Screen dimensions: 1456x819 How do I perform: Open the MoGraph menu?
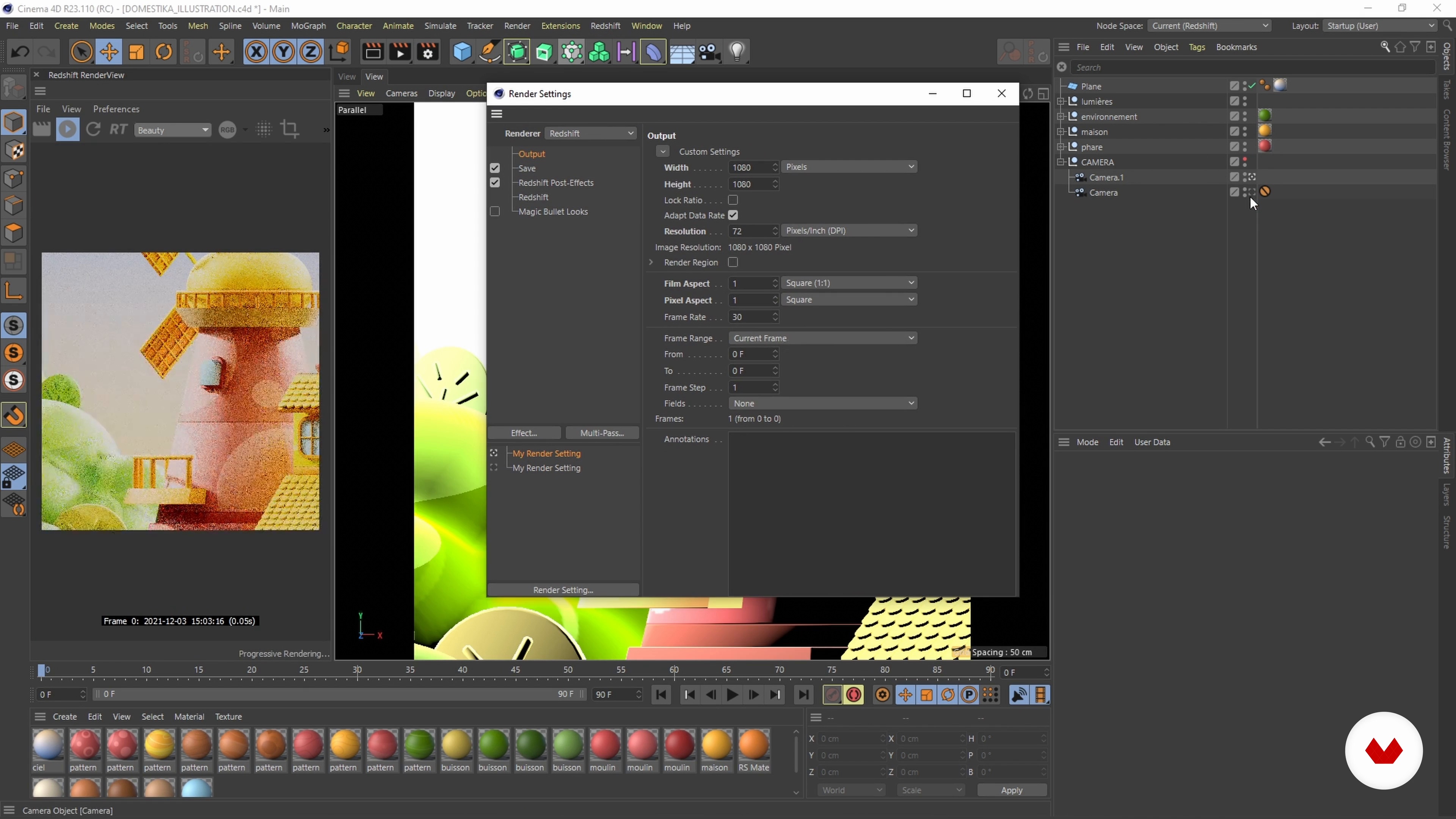point(308,26)
